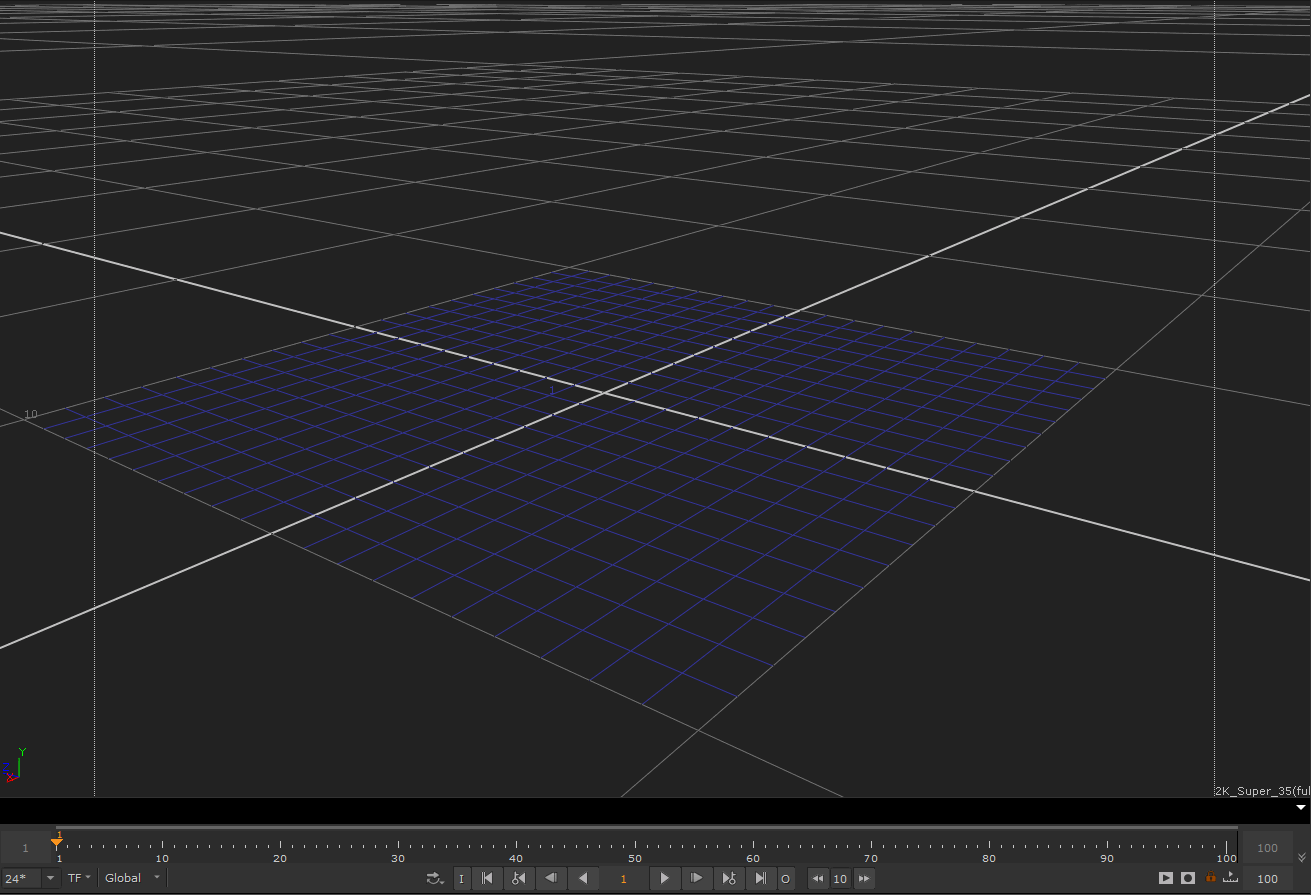Screen dimensions: 1311x895
Task: Click the current frame number field
Action: pos(623,878)
